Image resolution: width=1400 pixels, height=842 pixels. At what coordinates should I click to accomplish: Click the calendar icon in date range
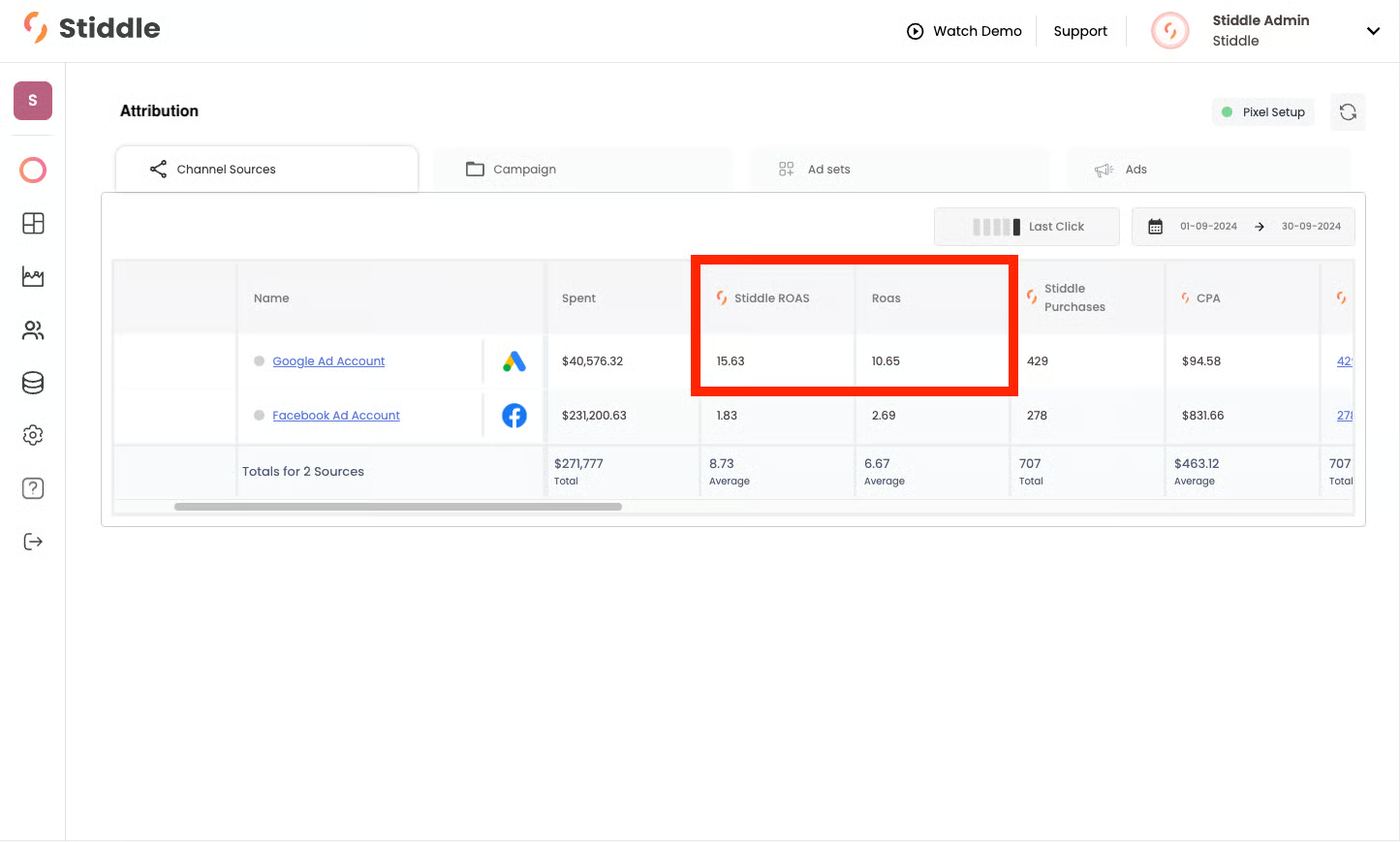coord(1155,227)
